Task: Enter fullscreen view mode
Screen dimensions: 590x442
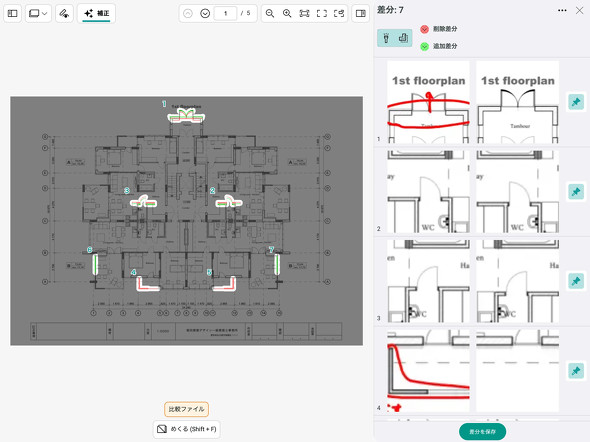Action: (322, 14)
